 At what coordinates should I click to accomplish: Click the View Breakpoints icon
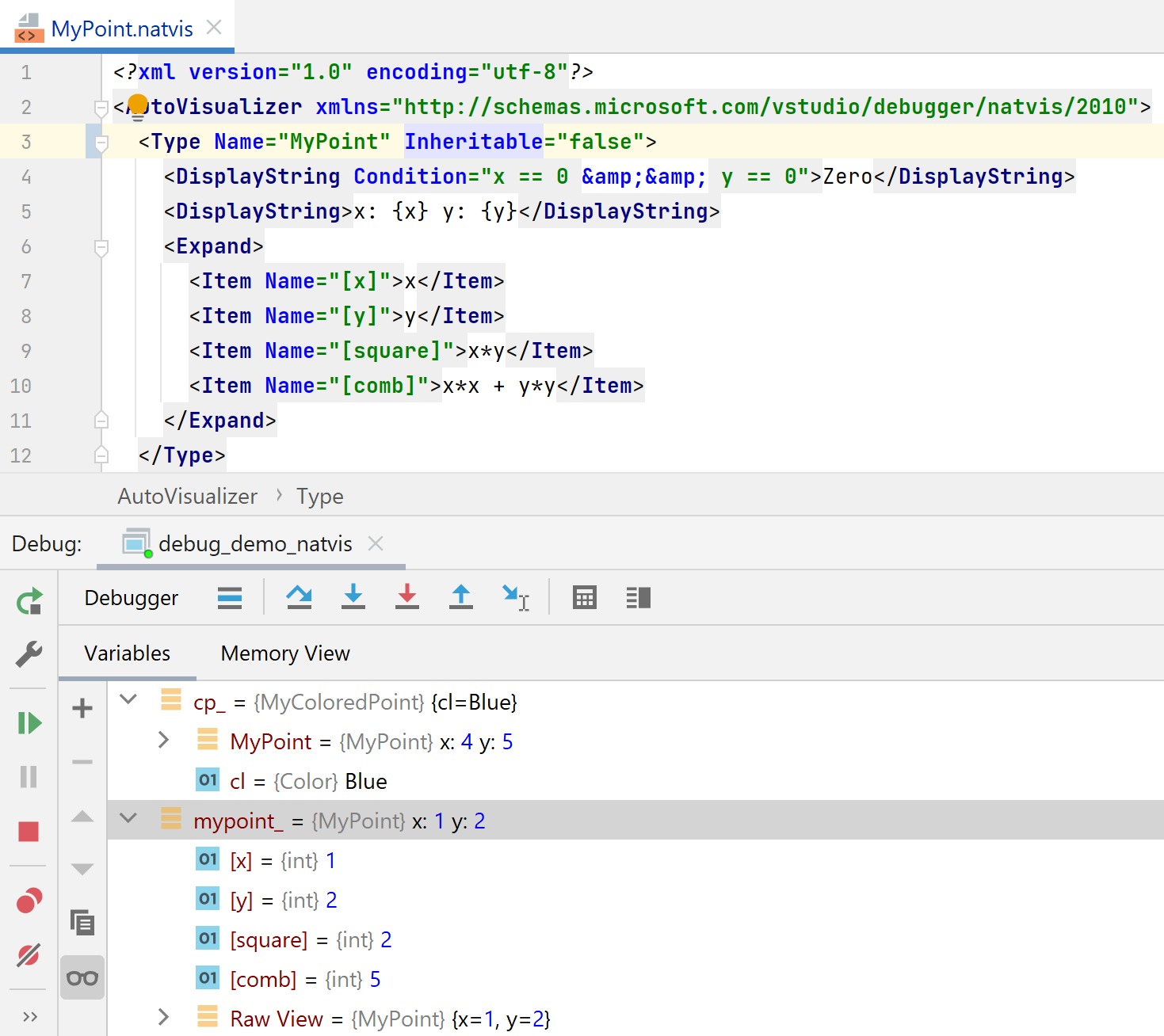(29, 901)
